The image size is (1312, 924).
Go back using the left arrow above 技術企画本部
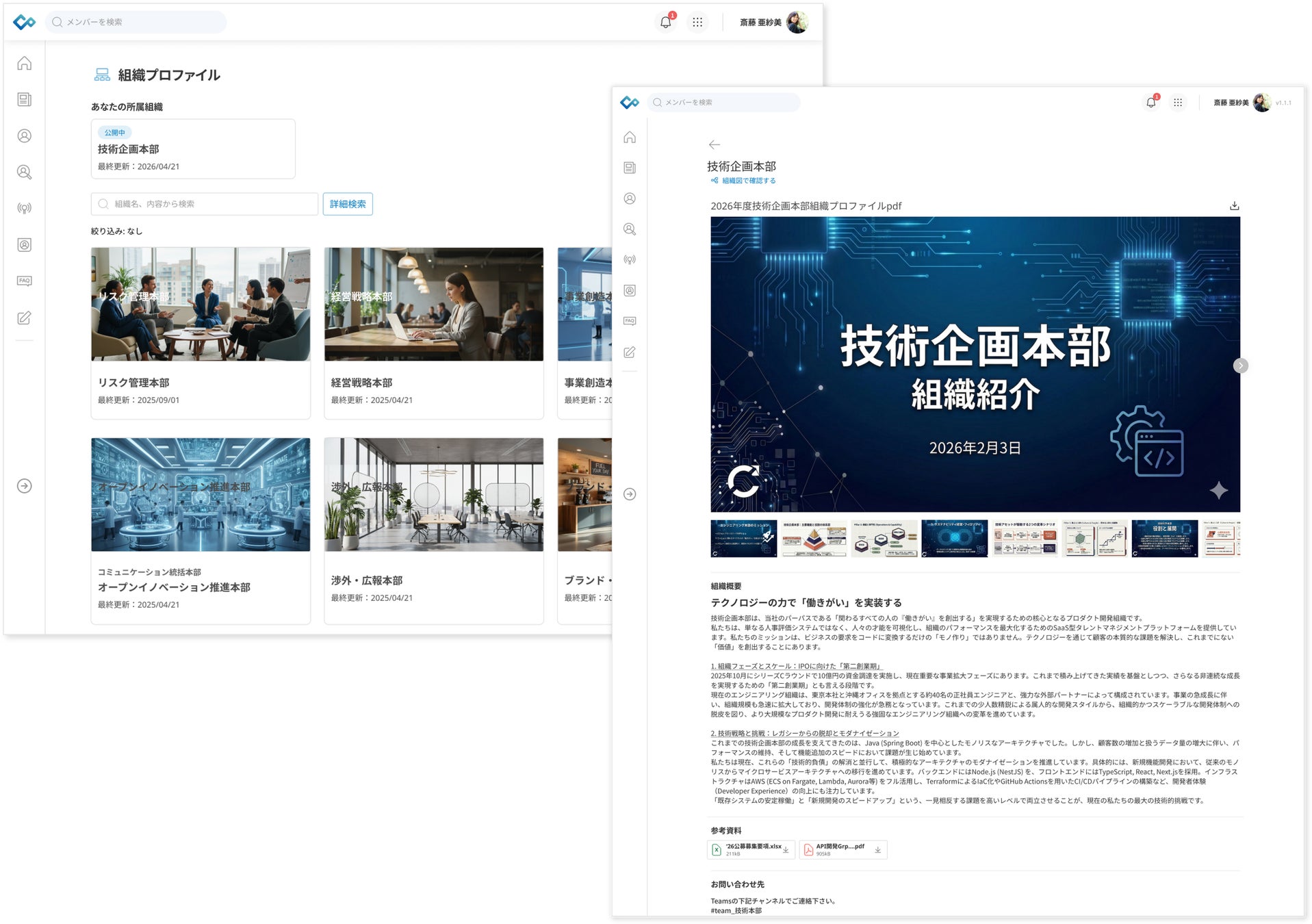(x=715, y=144)
